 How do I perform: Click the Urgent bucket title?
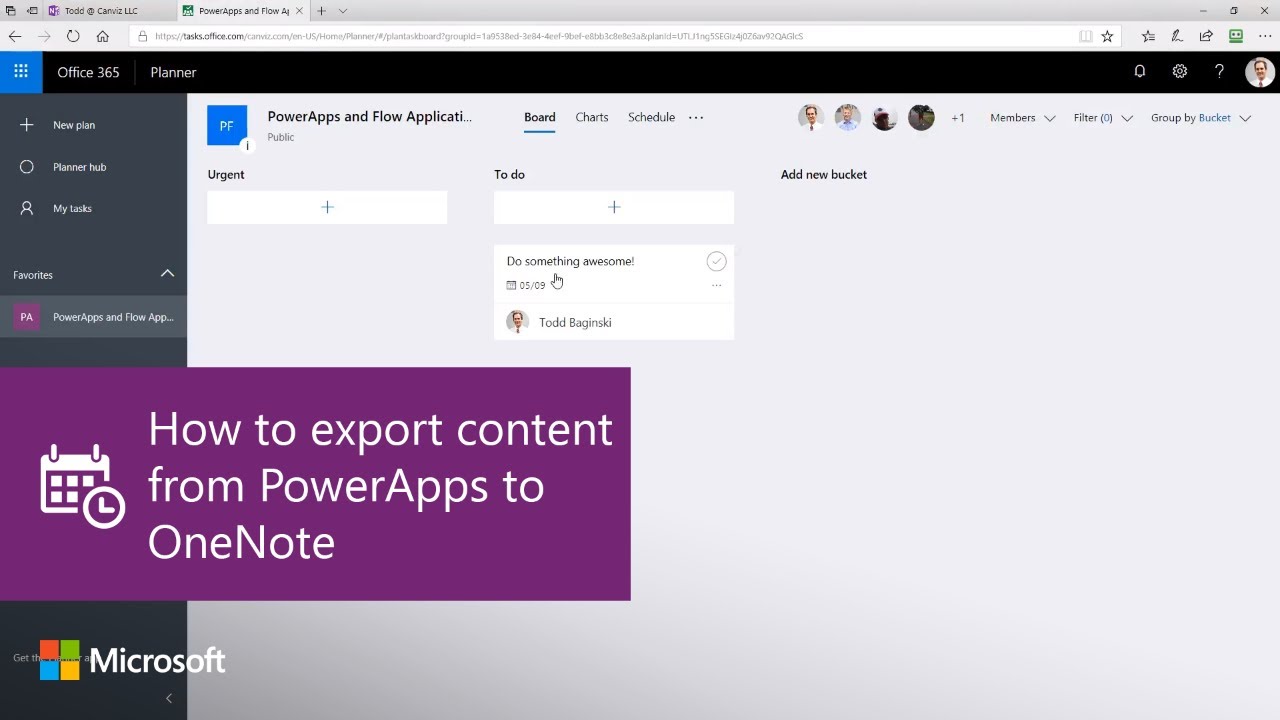tap(226, 174)
